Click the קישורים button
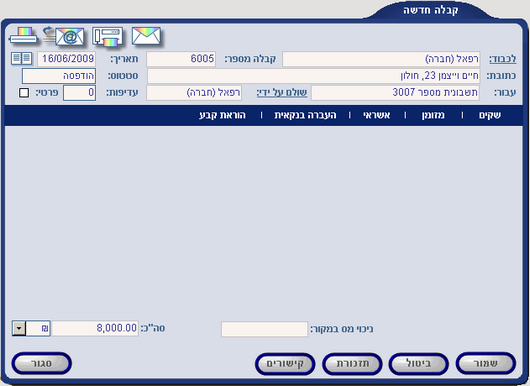The height and width of the screenshot is (386, 530). tap(285, 364)
